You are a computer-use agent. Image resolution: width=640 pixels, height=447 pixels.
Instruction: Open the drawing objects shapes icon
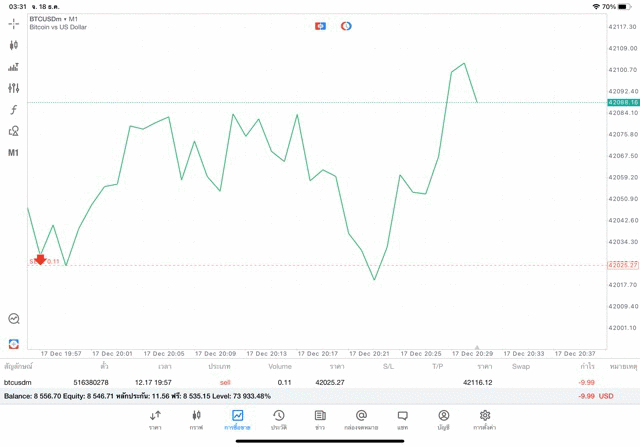pyautogui.click(x=14, y=131)
